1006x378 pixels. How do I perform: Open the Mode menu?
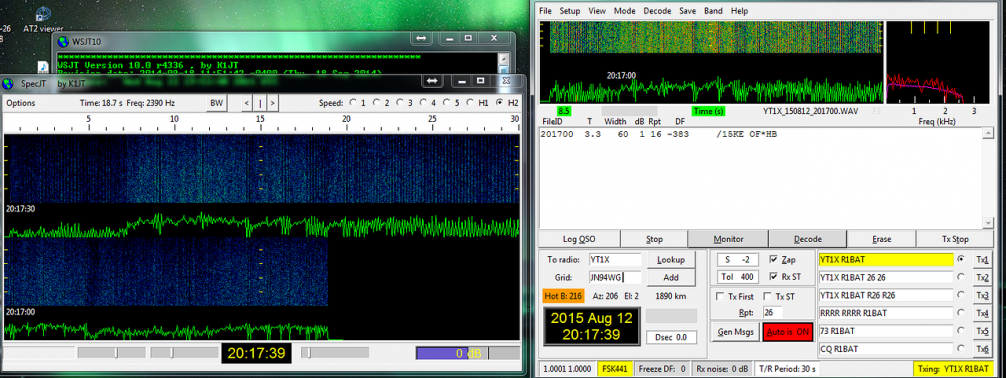(625, 11)
